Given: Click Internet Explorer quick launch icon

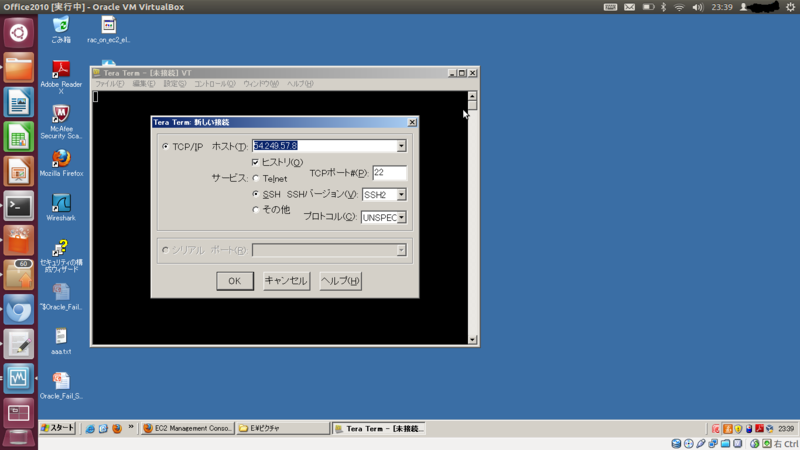Looking at the screenshot, I should click(x=90, y=429).
